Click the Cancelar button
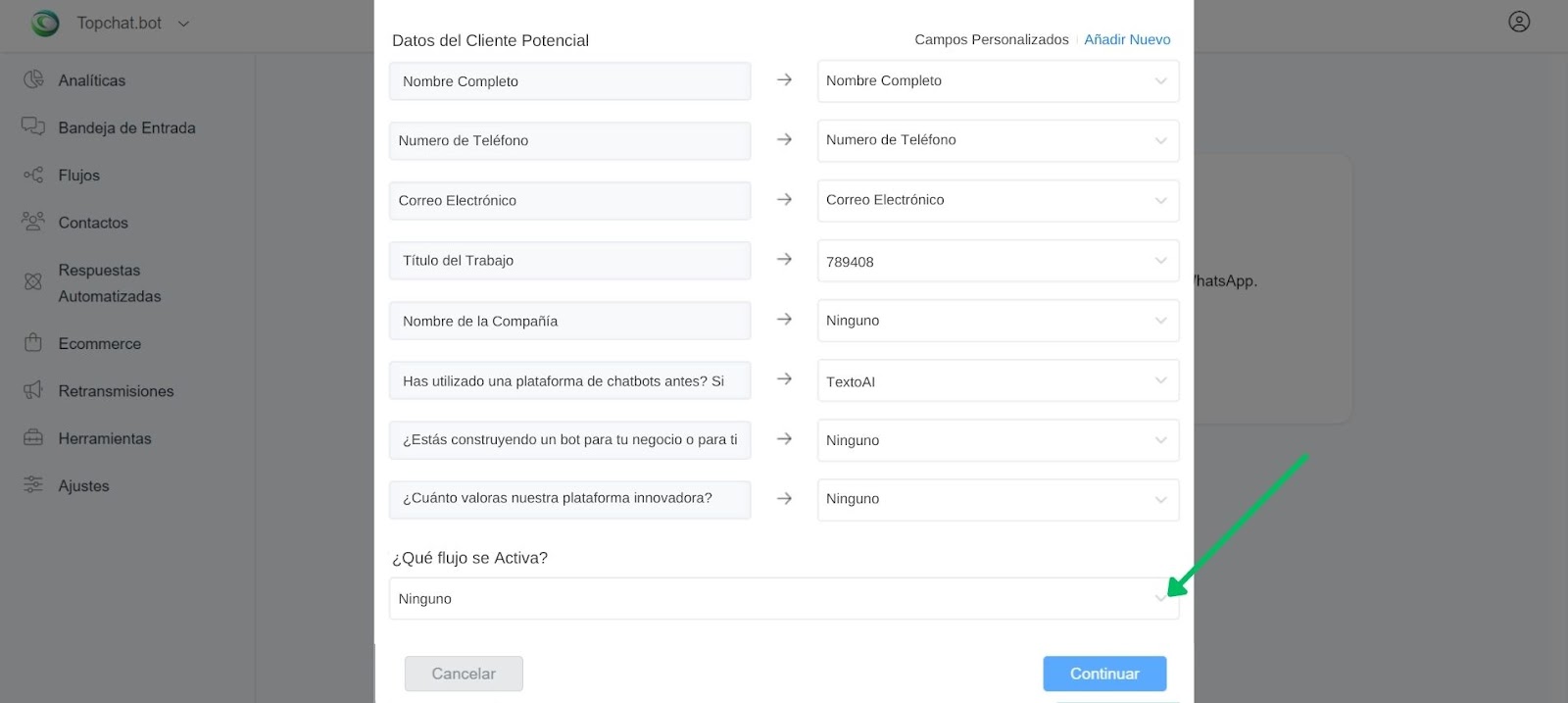This screenshot has height=703, width=1568. (464, 674)
